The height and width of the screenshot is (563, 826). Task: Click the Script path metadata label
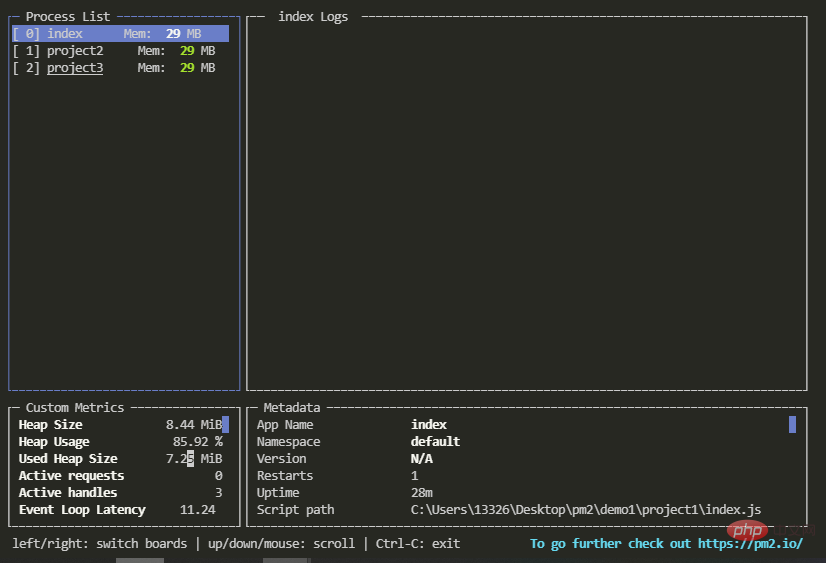pyautogui.click(x=296, y=510)
